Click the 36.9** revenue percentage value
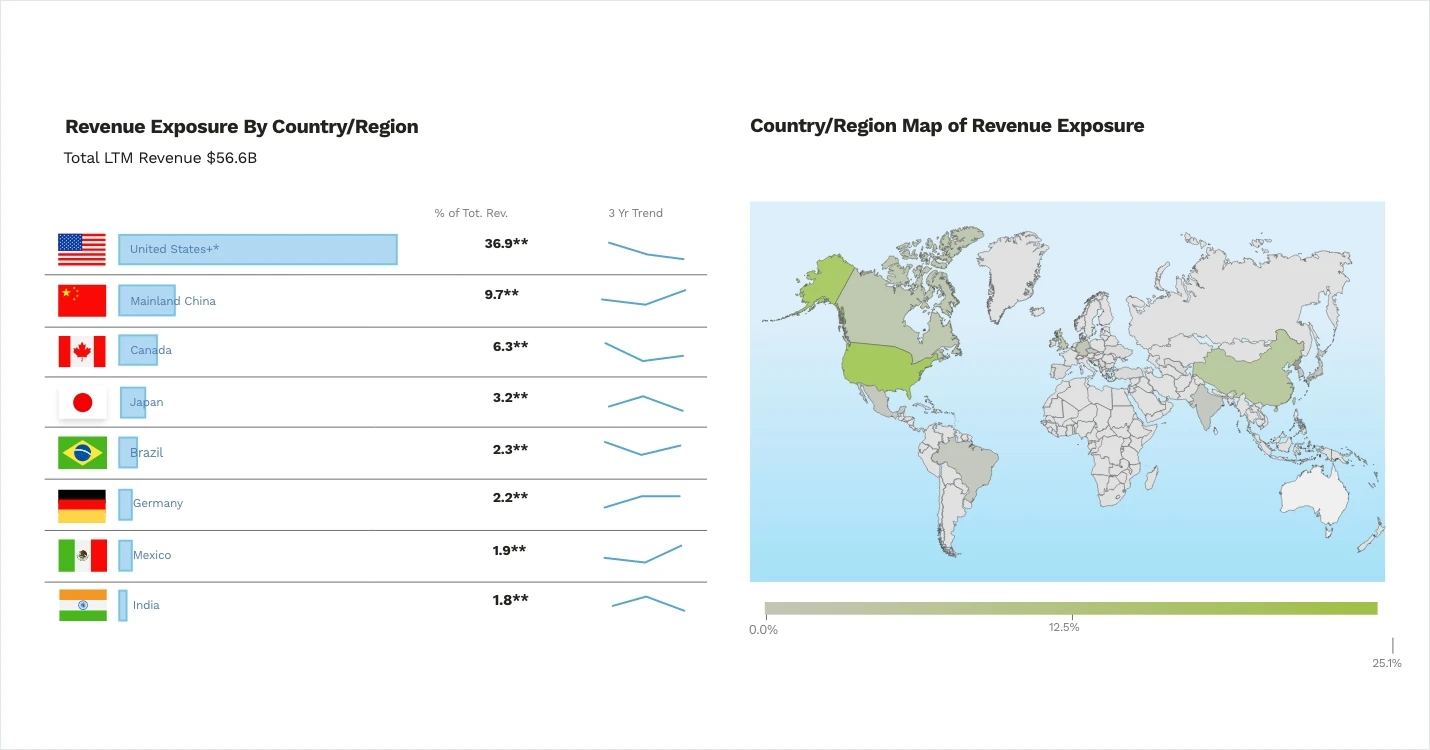 pyautogui.click(x=505, y=243)
